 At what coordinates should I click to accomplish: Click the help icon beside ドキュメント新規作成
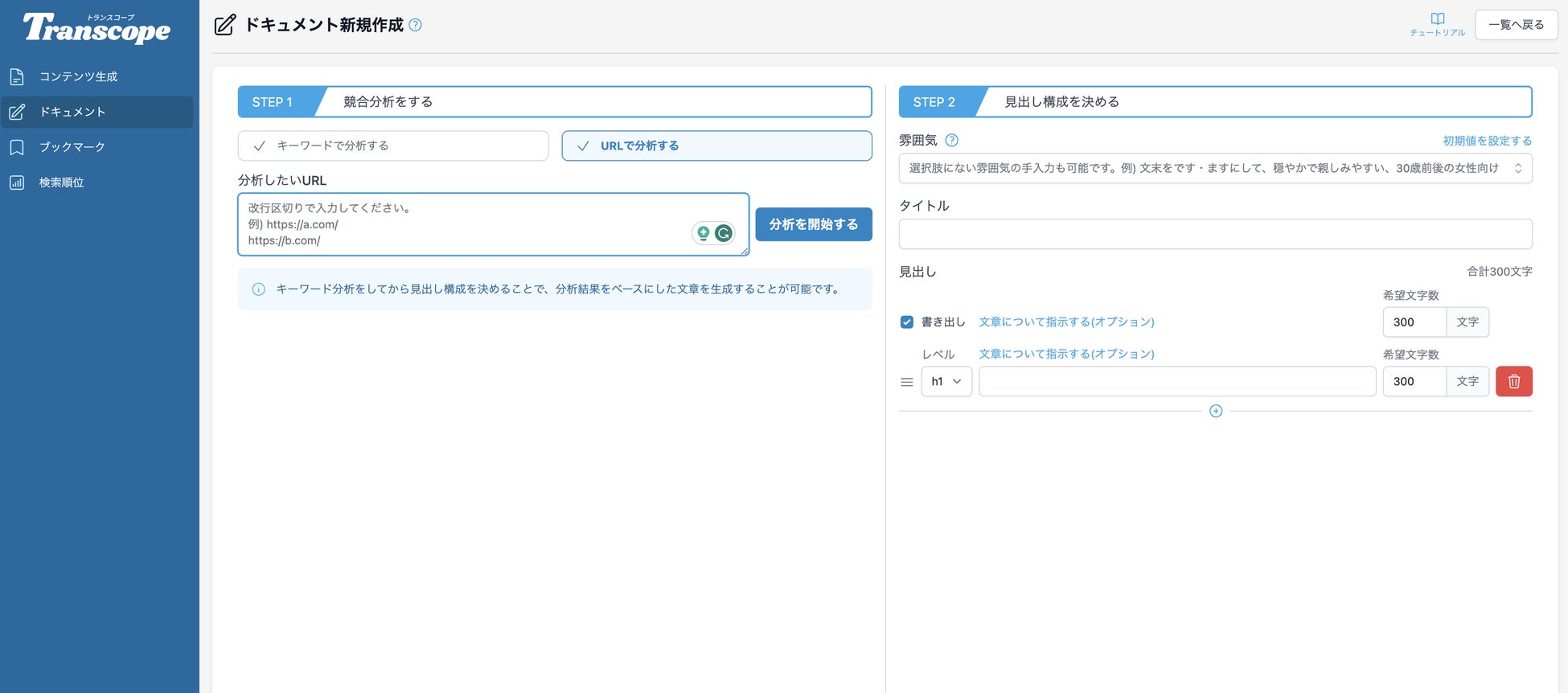click(415, 25)
